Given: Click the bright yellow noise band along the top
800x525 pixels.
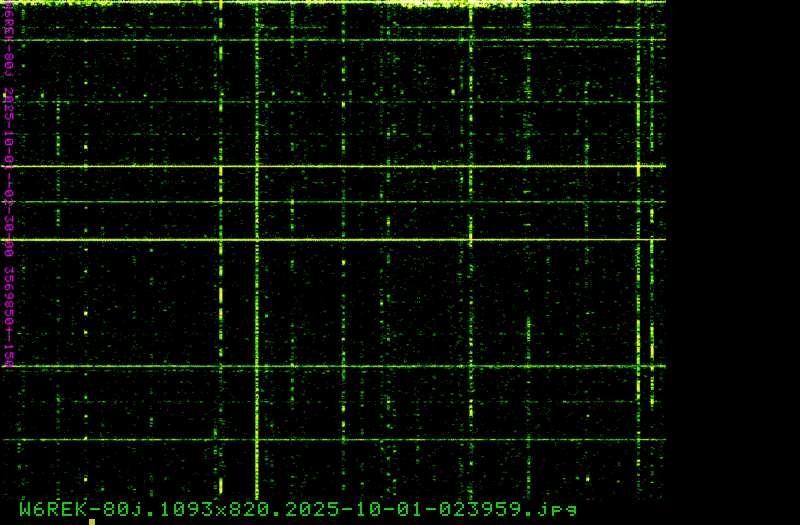Looking at the screenshot, I should (400, 3).
